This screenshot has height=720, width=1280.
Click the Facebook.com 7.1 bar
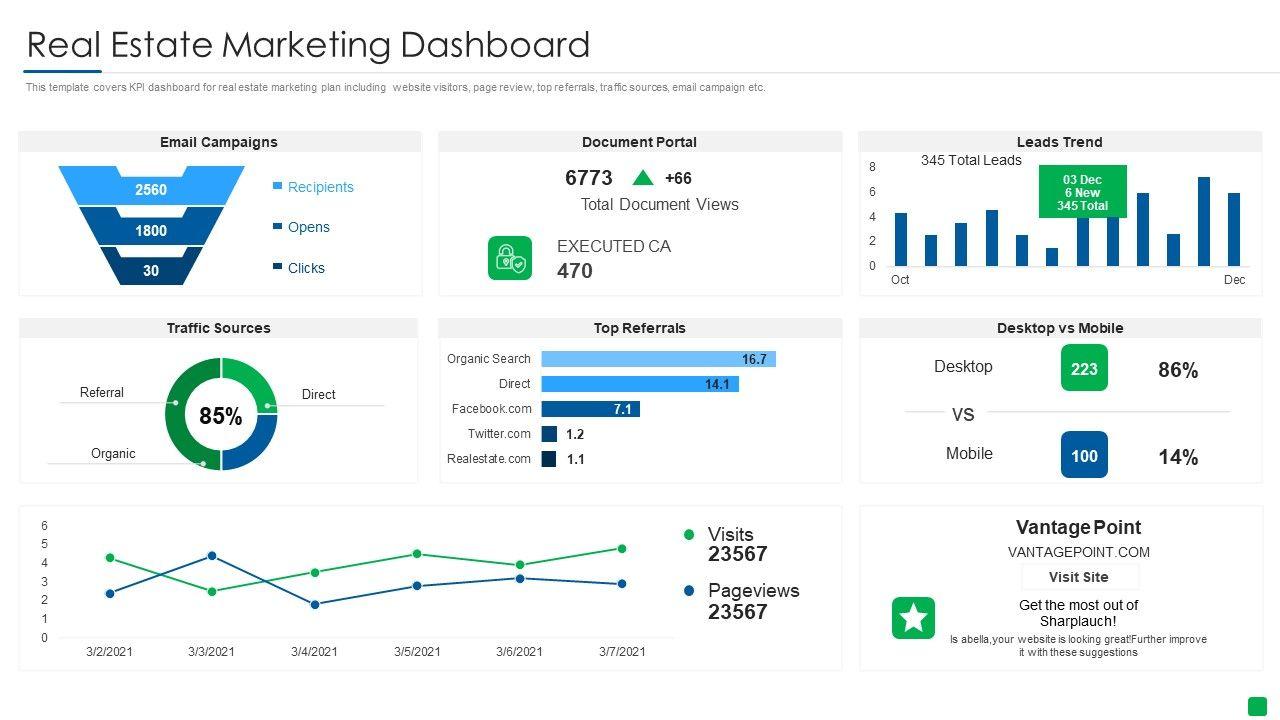(590, 409)
